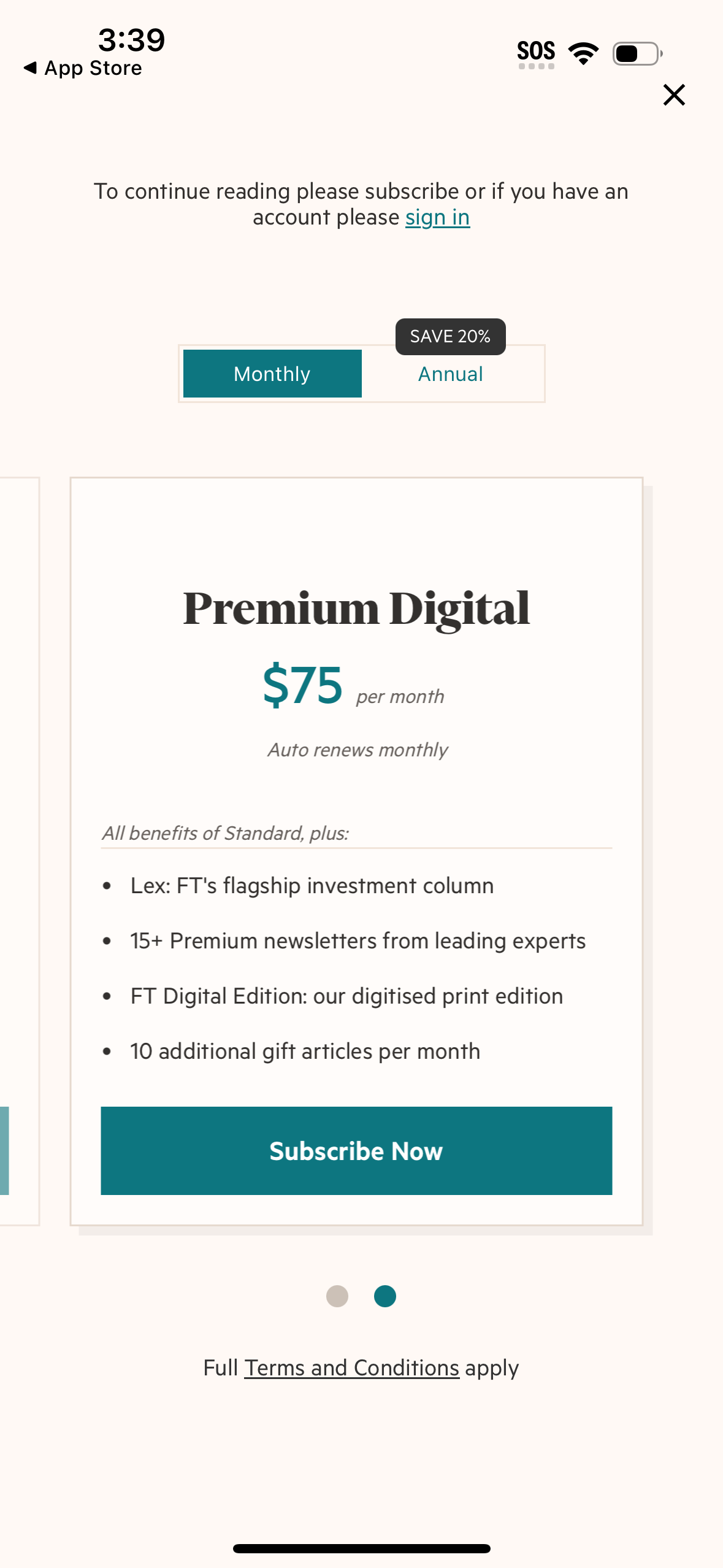
Task: Click the Wi-Fi status icon
Action: (x=581, y=53)
